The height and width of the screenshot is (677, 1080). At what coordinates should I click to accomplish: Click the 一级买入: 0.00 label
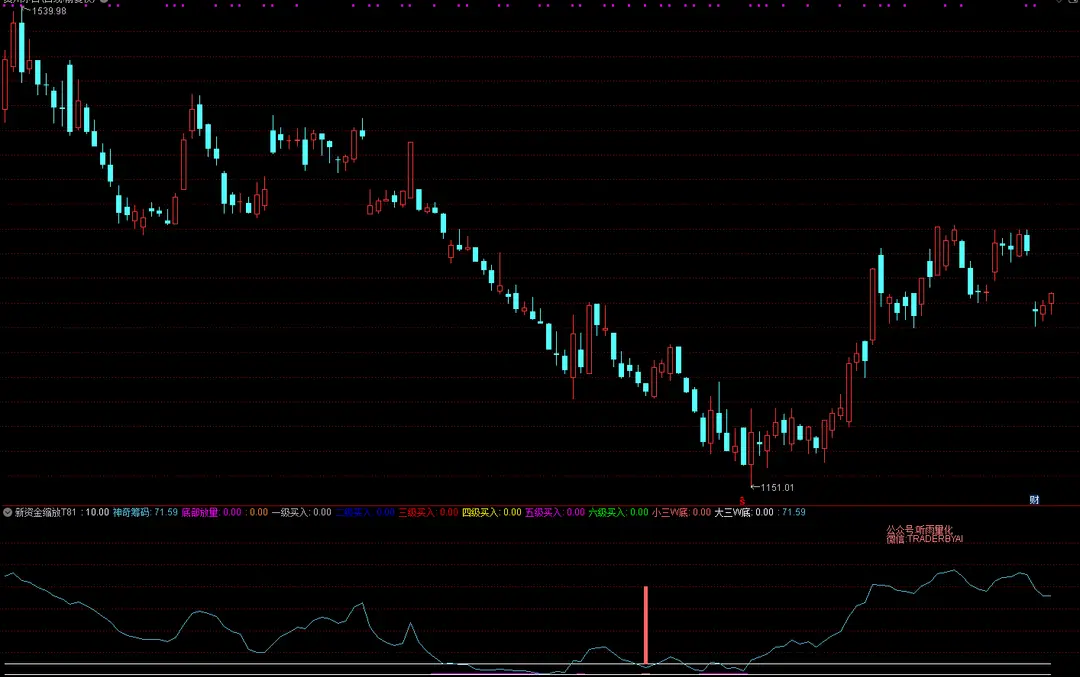tap(302, 512)
